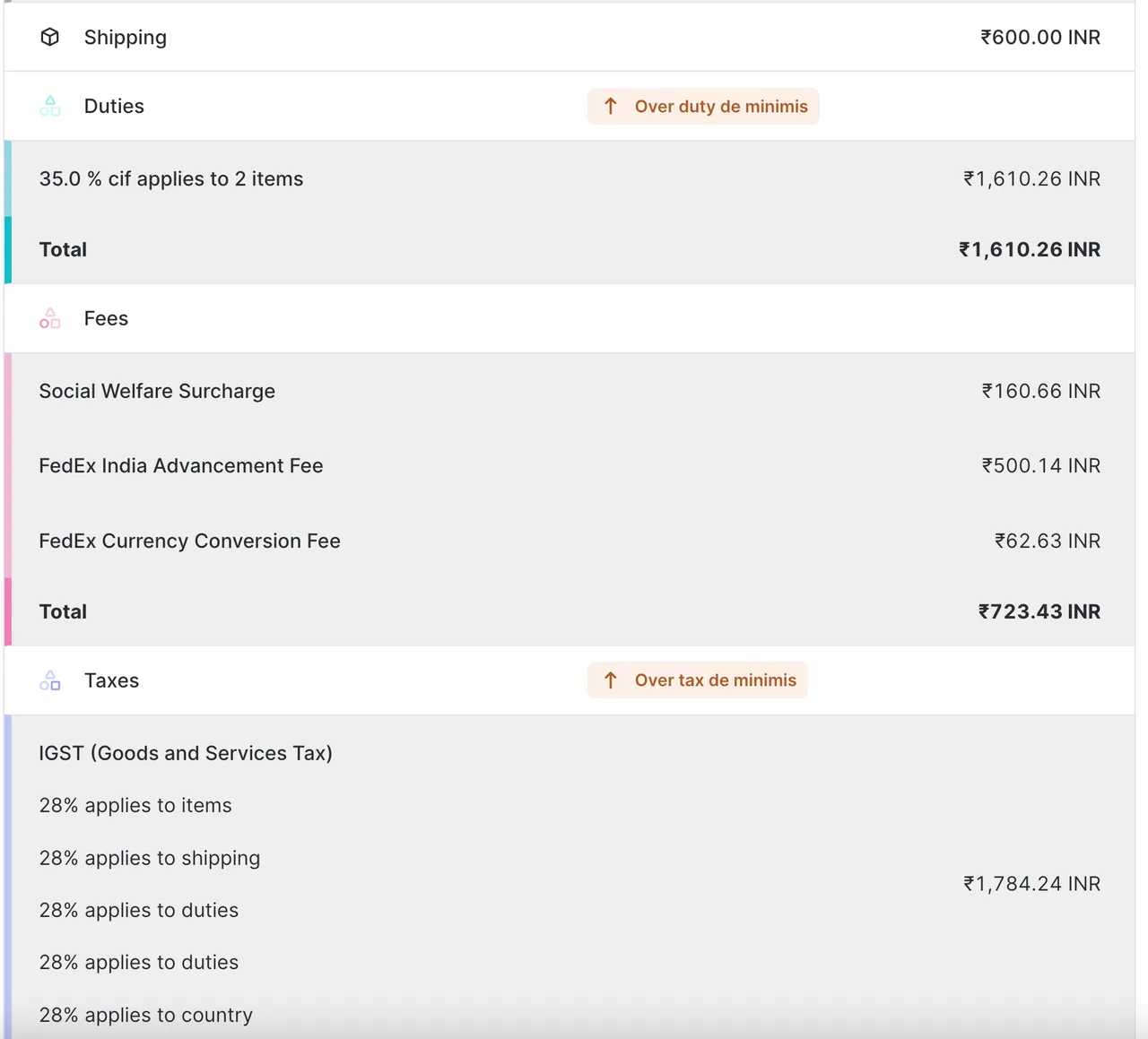This screenshot has height=1039, width=1148.
Task: Click the Taxes shapes icon
Action: point(49,680)
